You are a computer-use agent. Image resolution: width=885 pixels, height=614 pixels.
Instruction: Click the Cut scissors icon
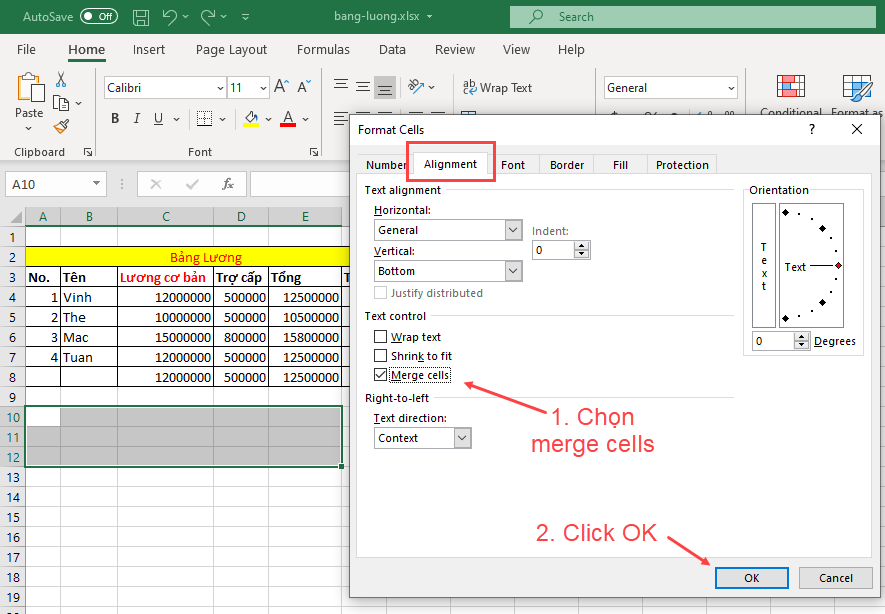tap(61, 80)
